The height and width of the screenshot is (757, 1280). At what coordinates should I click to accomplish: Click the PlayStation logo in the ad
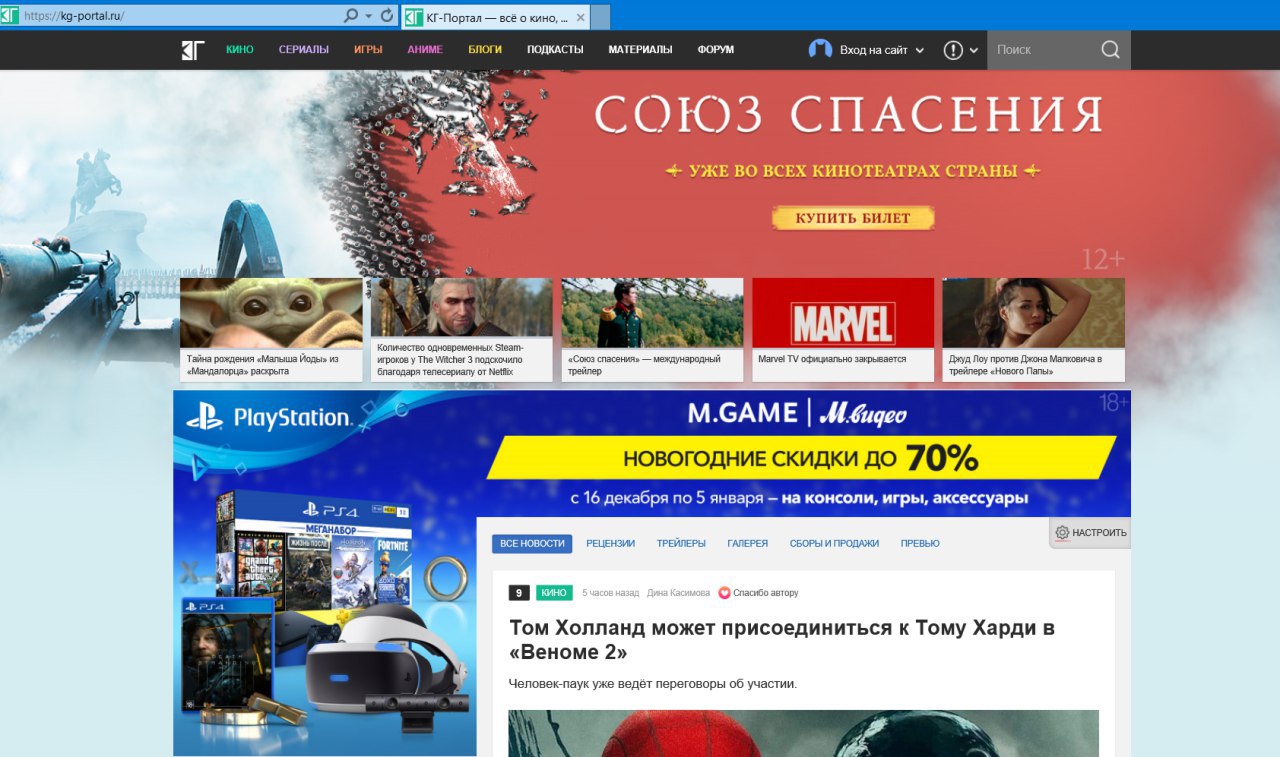(269, 418)
